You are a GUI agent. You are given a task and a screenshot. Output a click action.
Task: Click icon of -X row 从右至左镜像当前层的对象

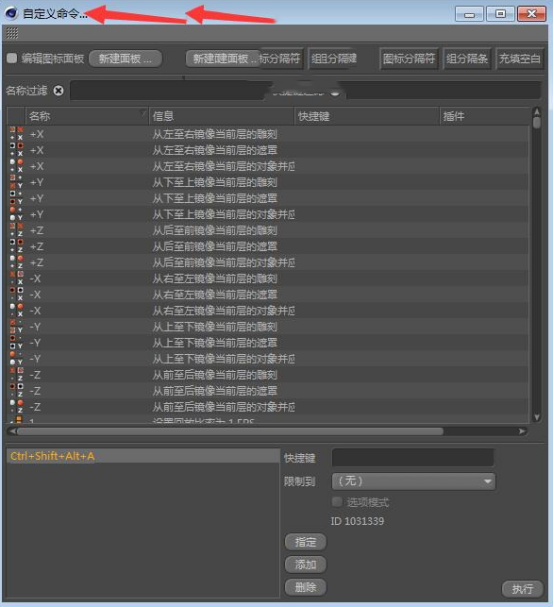click(16, 310)
